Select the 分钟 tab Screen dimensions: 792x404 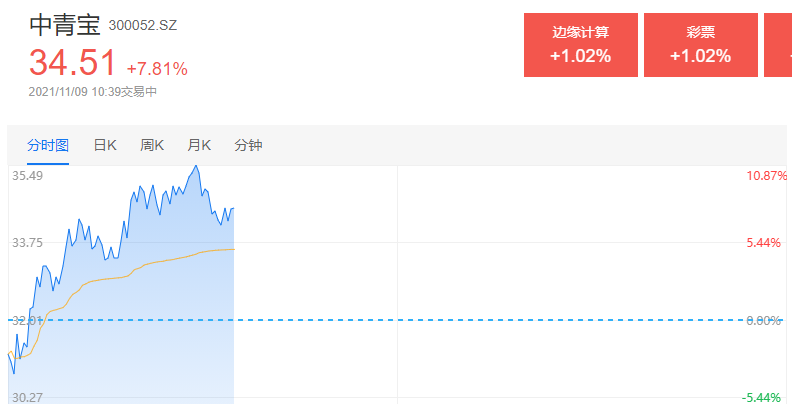[248, 145]
